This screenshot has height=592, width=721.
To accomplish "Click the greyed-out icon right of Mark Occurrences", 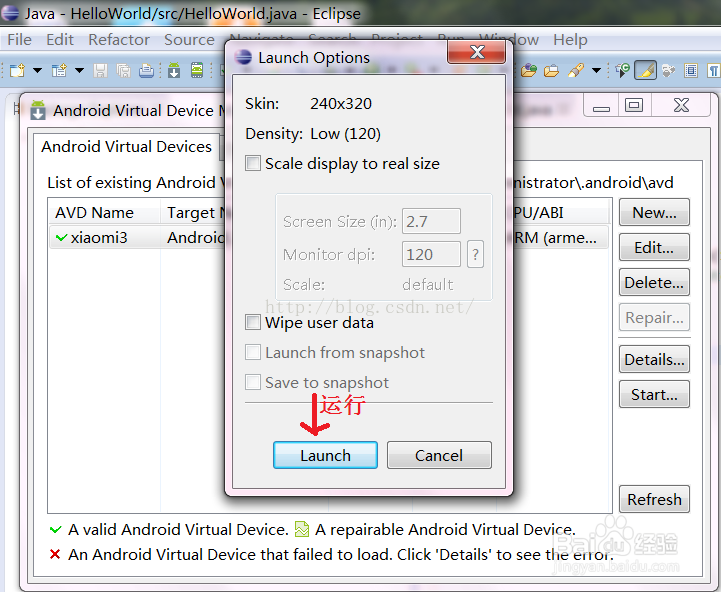I will click(669, 70).
